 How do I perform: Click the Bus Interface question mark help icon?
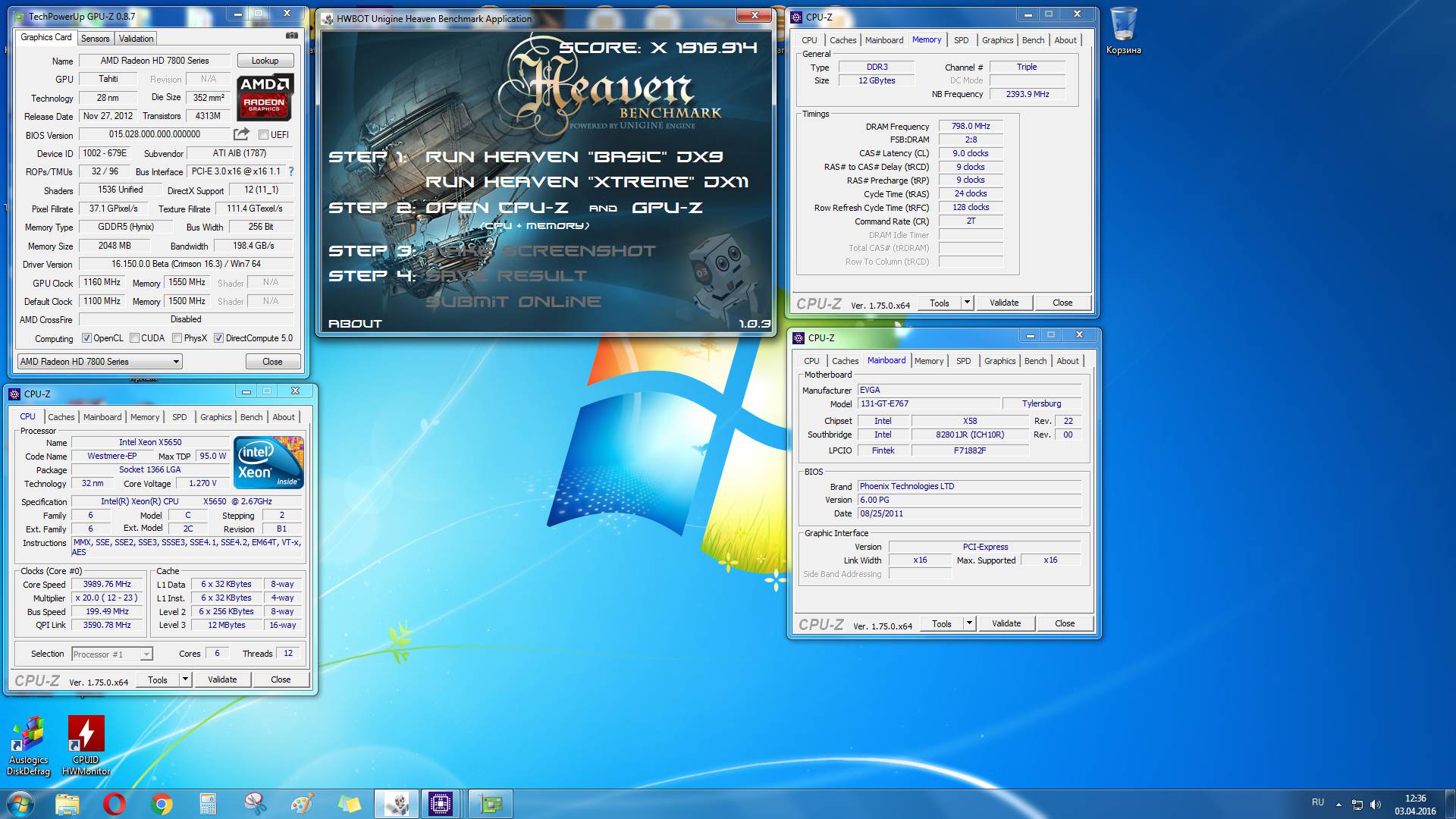[291, 171]
